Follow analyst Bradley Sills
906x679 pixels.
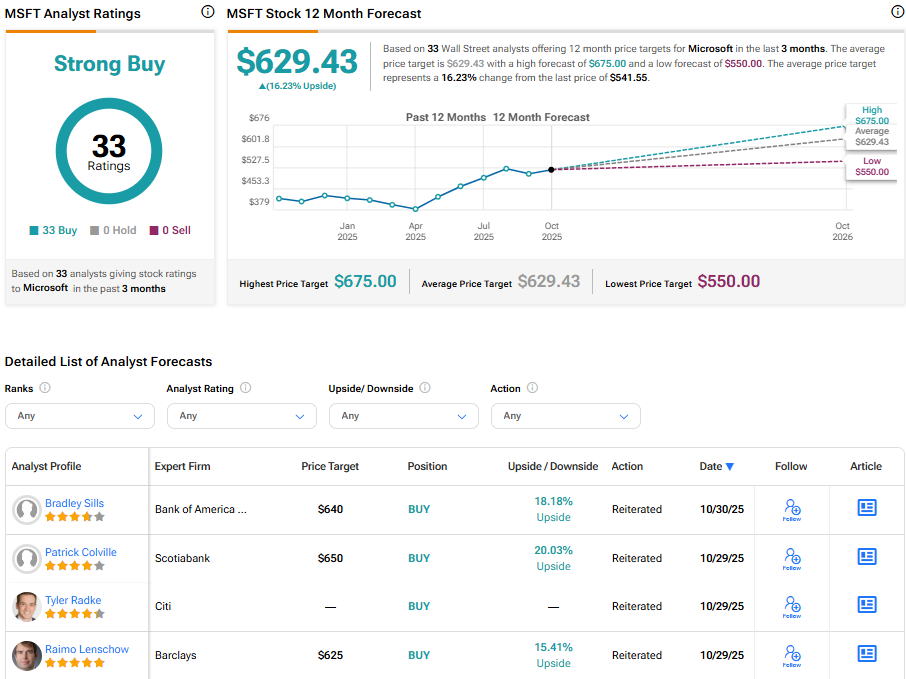pyautogui.click(x=792, y=510)
